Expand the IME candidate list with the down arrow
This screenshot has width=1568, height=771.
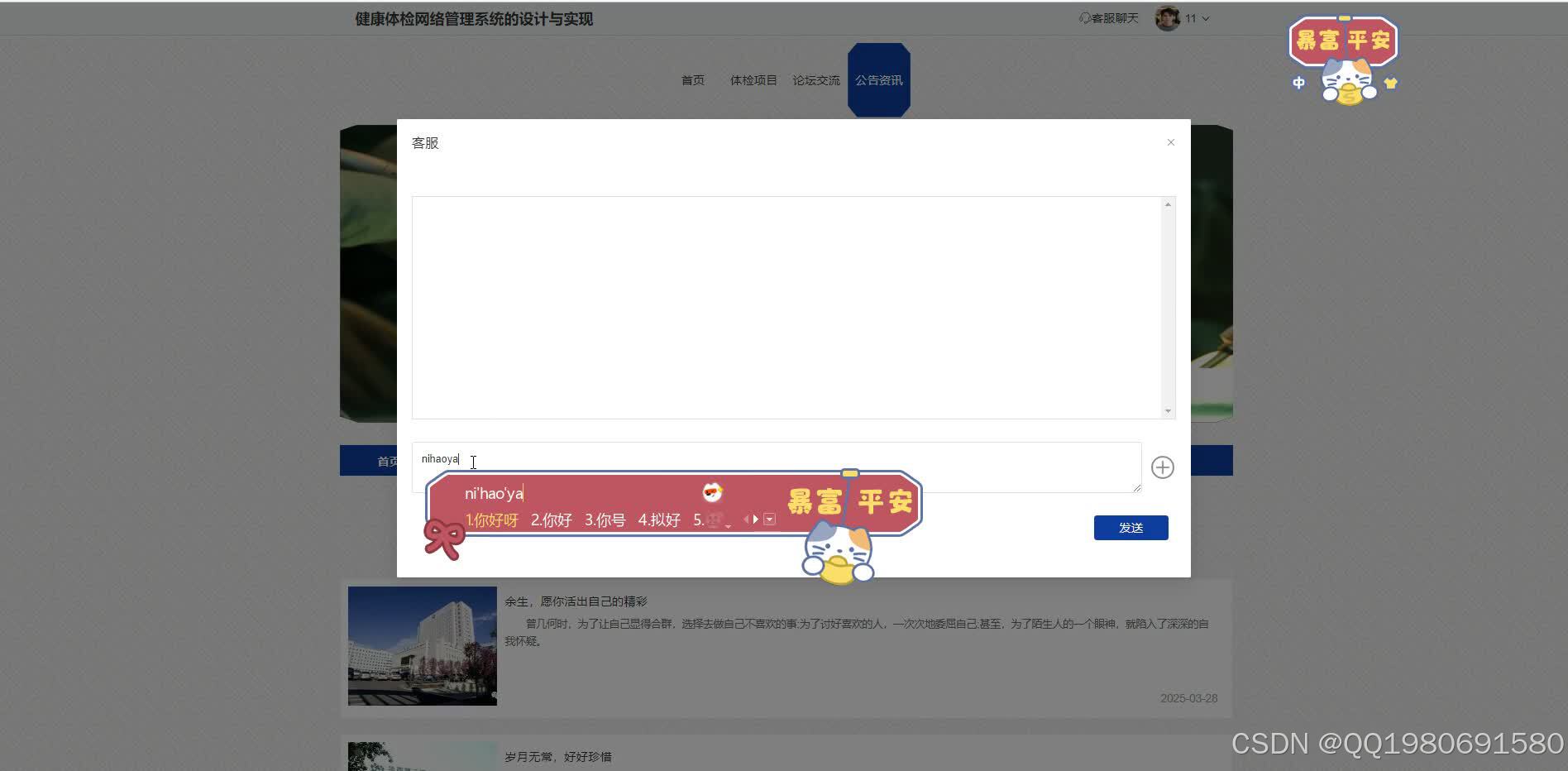click(769, 519)
